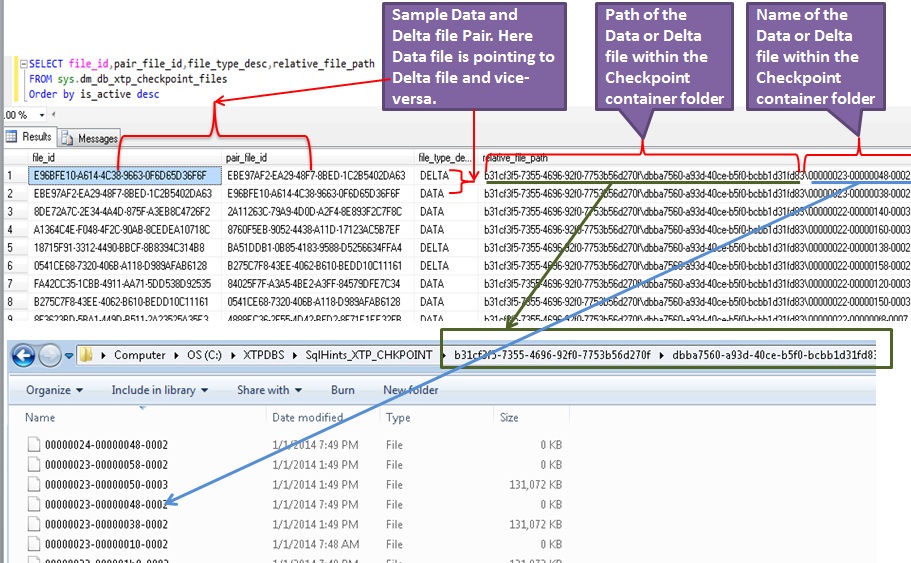911x563 pixels.
Task: Select file icon for 00000023-00000050-0003
Action: 32,484
